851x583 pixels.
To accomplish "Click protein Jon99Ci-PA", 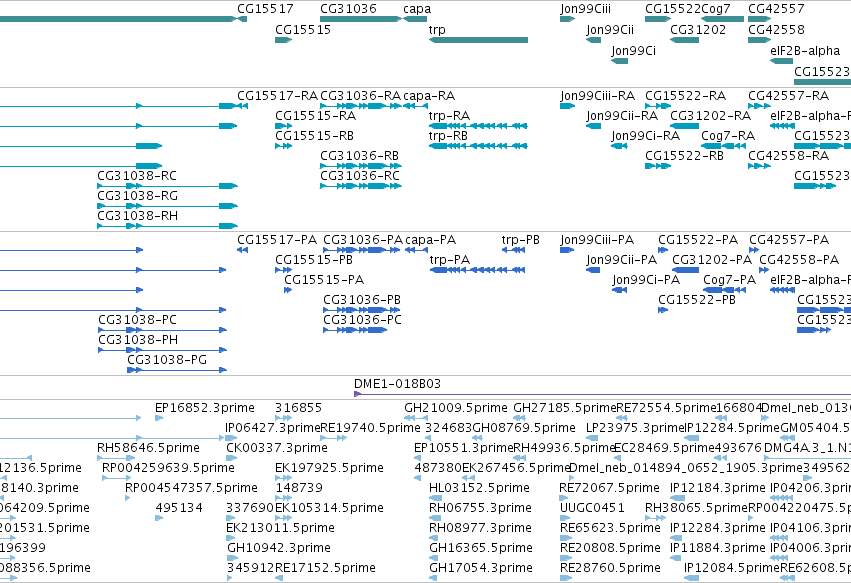I will 646,280.
